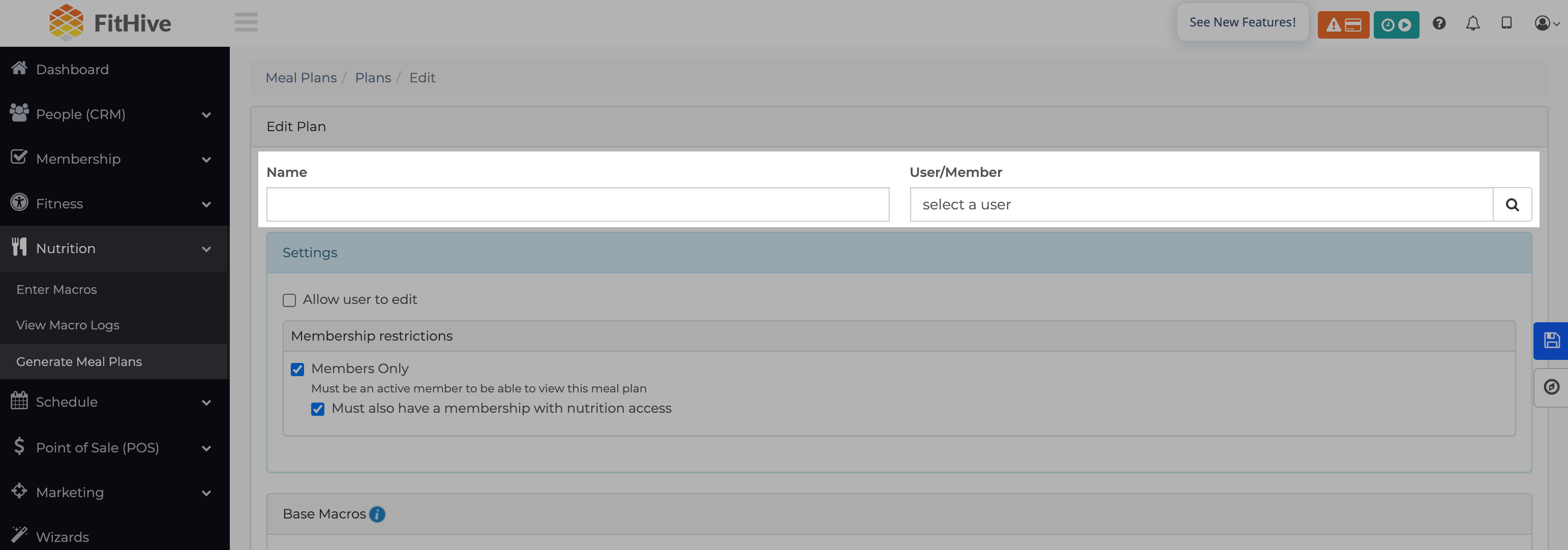This screenshot has height=550, width=1568.
Task: Click the teal clock and play icon
Action: [1396, 25]
